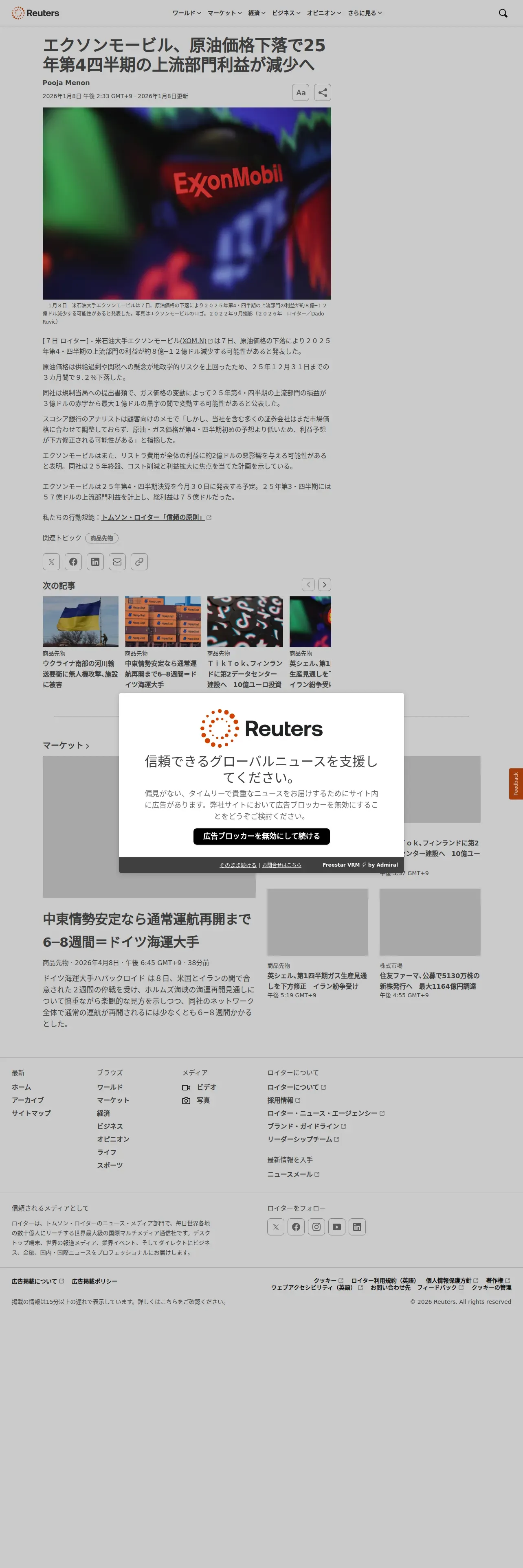Viewport: 523px width, 1568px height.
Task: Open the 英シェル、第1四半期ガス生産見通し article in マーケット
Action: click(317, 981)
